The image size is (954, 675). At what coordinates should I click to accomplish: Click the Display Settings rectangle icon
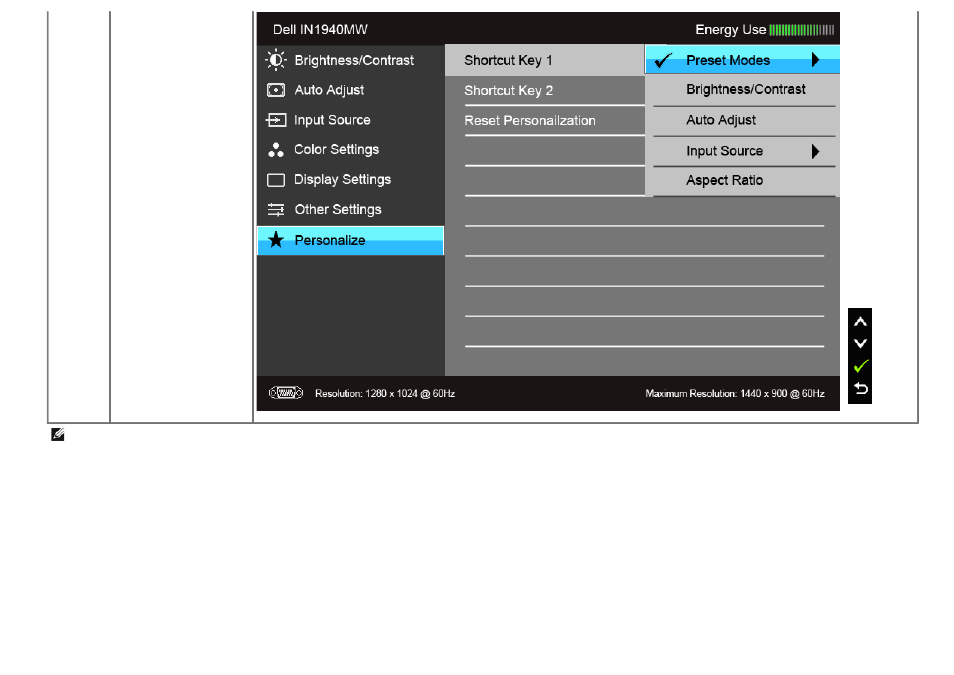(x=276, y=180)
